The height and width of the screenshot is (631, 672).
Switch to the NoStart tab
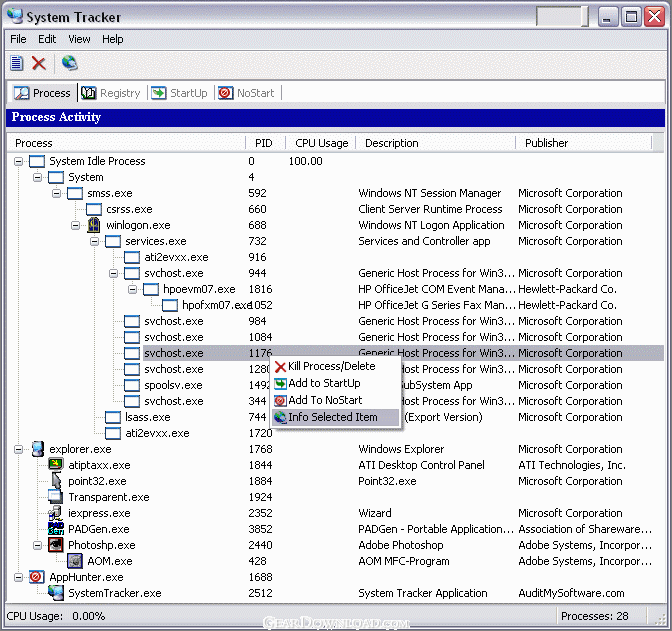(x=246, y=93)
